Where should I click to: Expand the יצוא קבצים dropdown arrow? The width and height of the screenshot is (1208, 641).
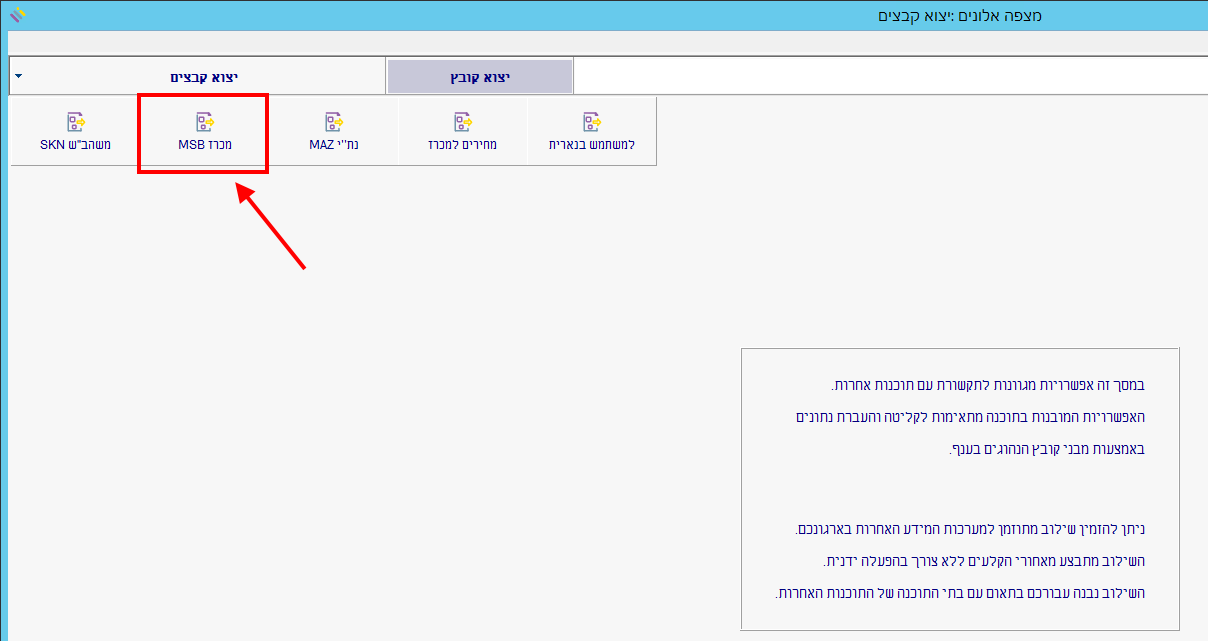(x=19, y=76)
